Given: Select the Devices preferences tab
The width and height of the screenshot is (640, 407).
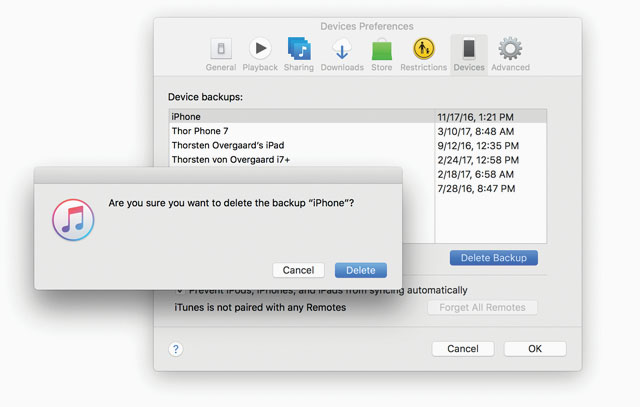Looking at the screenshot, I should [469, 55].
